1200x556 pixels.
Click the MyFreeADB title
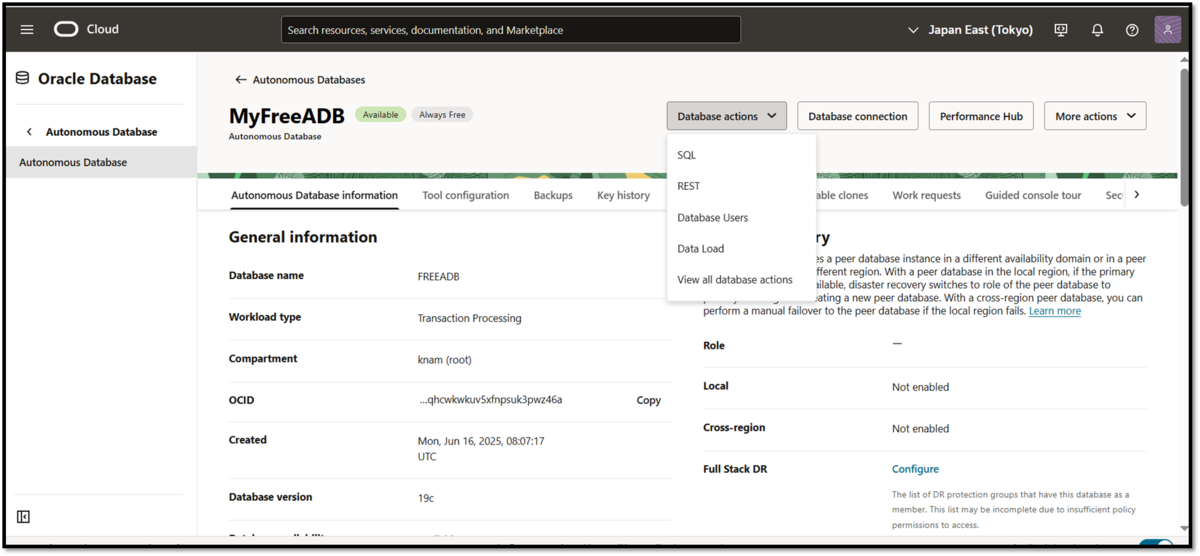tap(287, 116)
